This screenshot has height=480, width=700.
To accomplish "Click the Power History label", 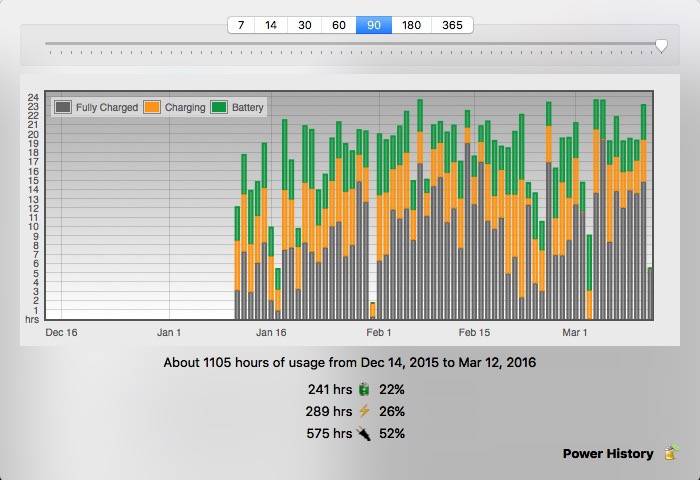I will tap(607, 453).
